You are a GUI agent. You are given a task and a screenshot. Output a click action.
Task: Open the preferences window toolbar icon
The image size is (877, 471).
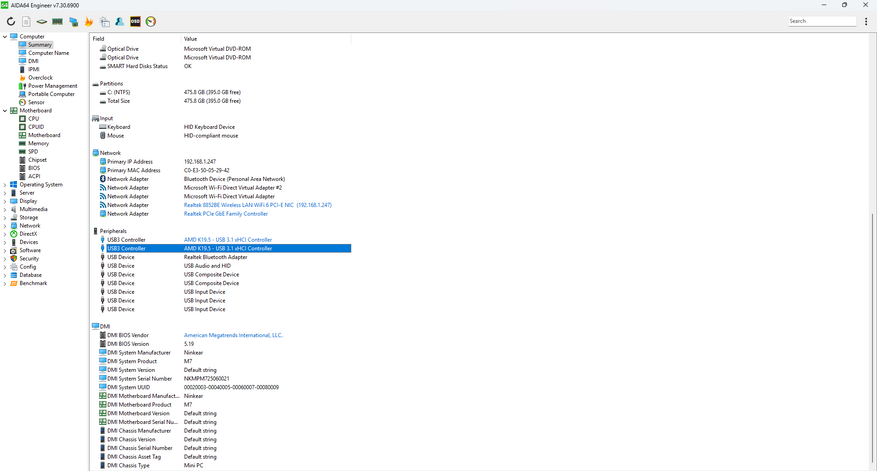tap(105, 22)
